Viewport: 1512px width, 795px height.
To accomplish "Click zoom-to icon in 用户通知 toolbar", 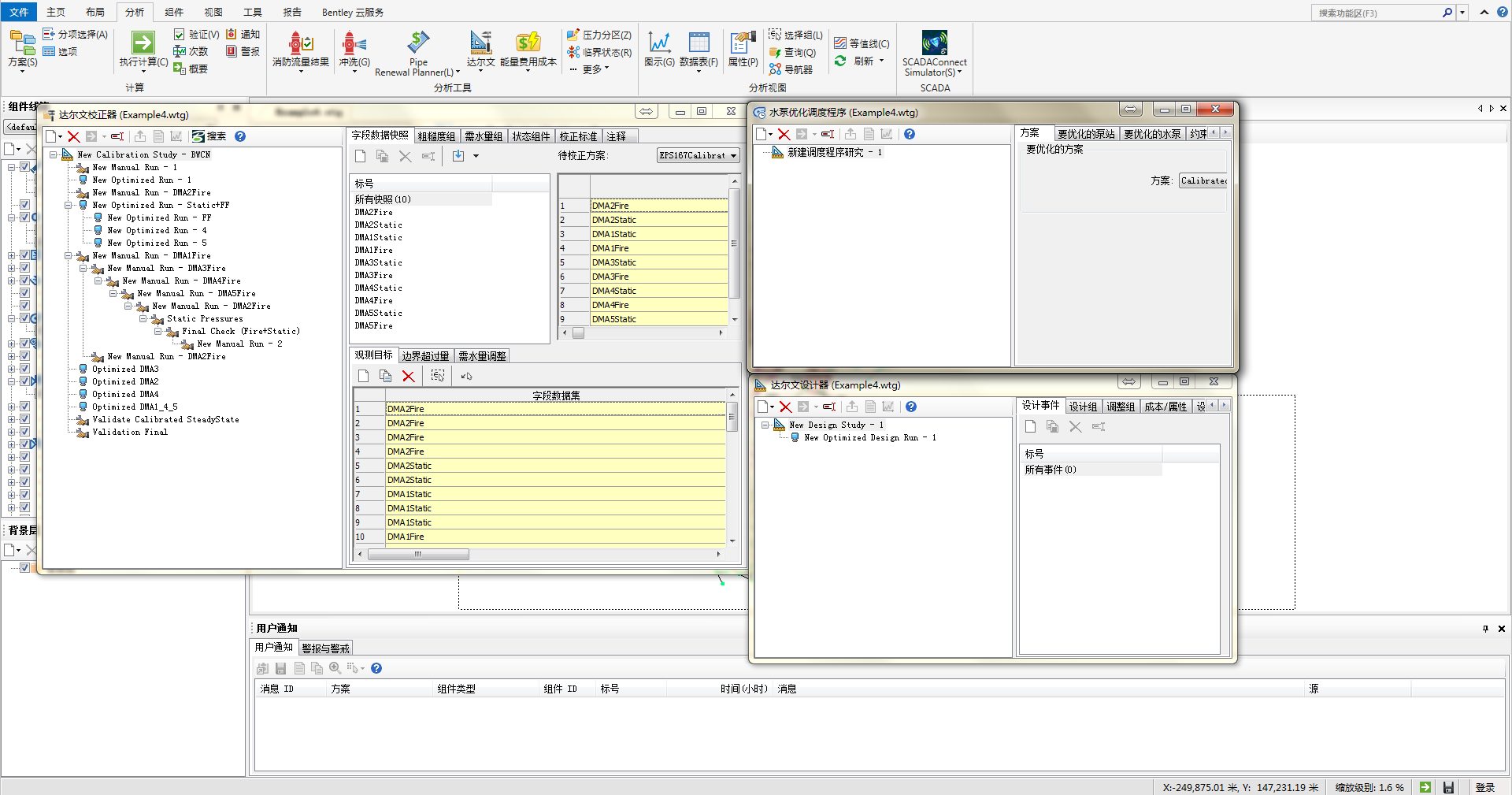I will tap(335, 668).
